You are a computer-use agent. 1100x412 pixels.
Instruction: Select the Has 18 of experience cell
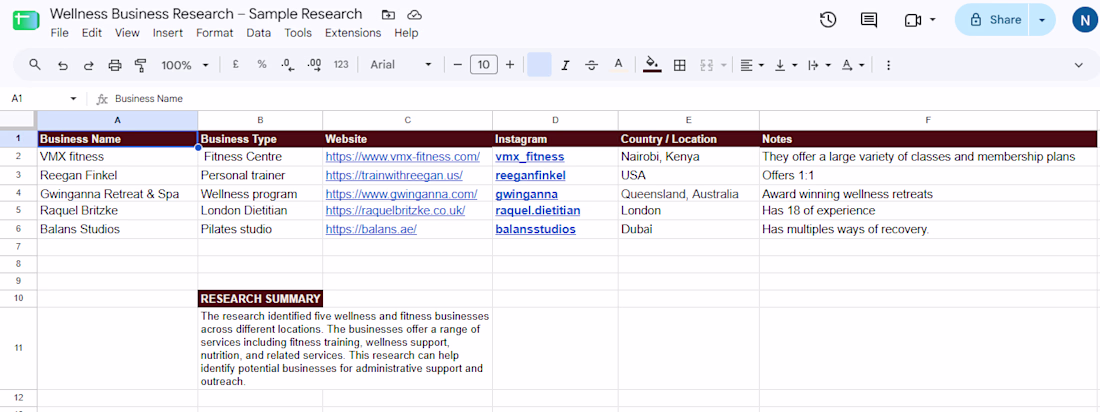click(x=927, y=211)
